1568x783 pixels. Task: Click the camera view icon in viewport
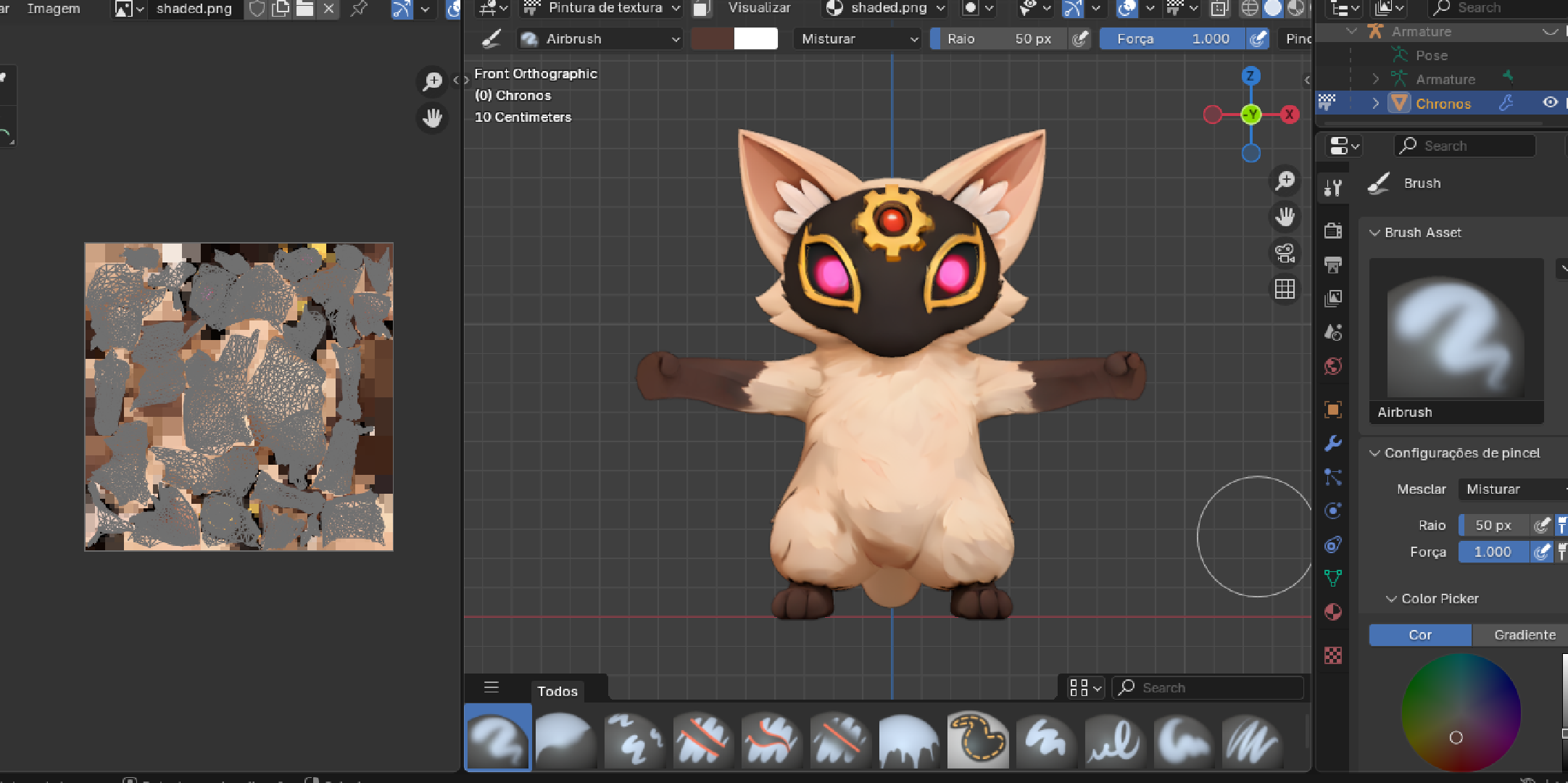tap(1285, 253)
